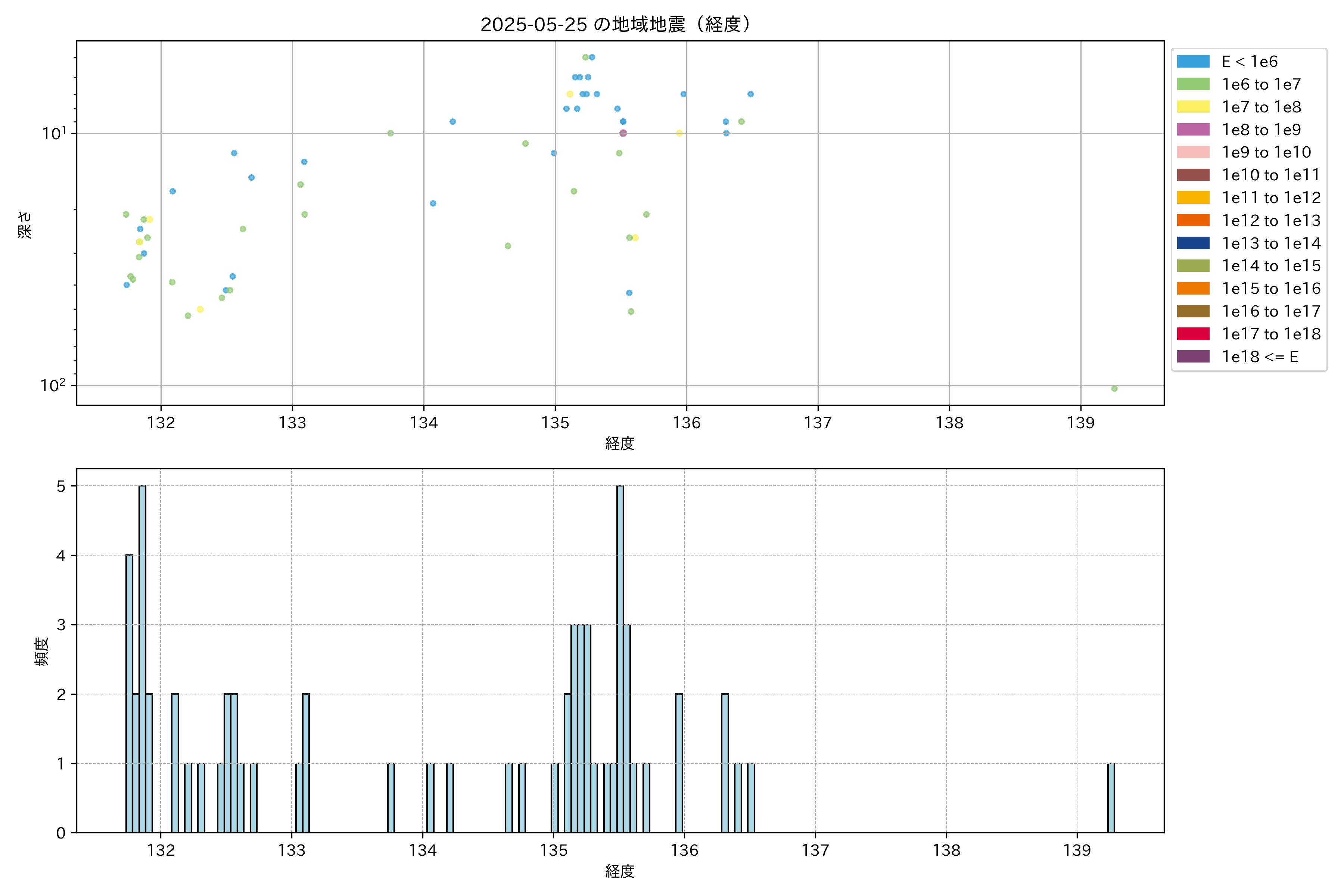The height and width of the screenshot is (896, 1344).
Task: Click the navy 1e13 to 1e14 swatch
Action: [1192, 243]
